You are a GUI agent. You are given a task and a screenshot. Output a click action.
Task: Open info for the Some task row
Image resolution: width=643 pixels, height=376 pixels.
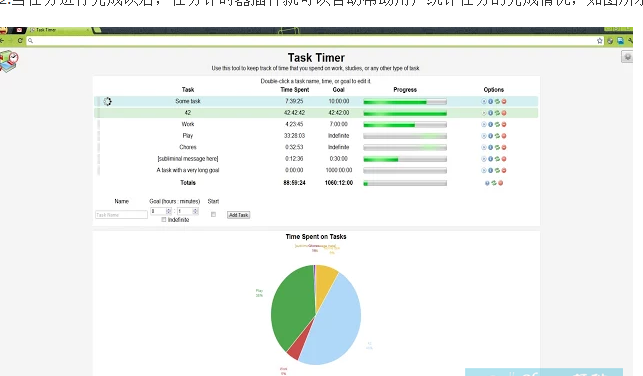(490, 101)
